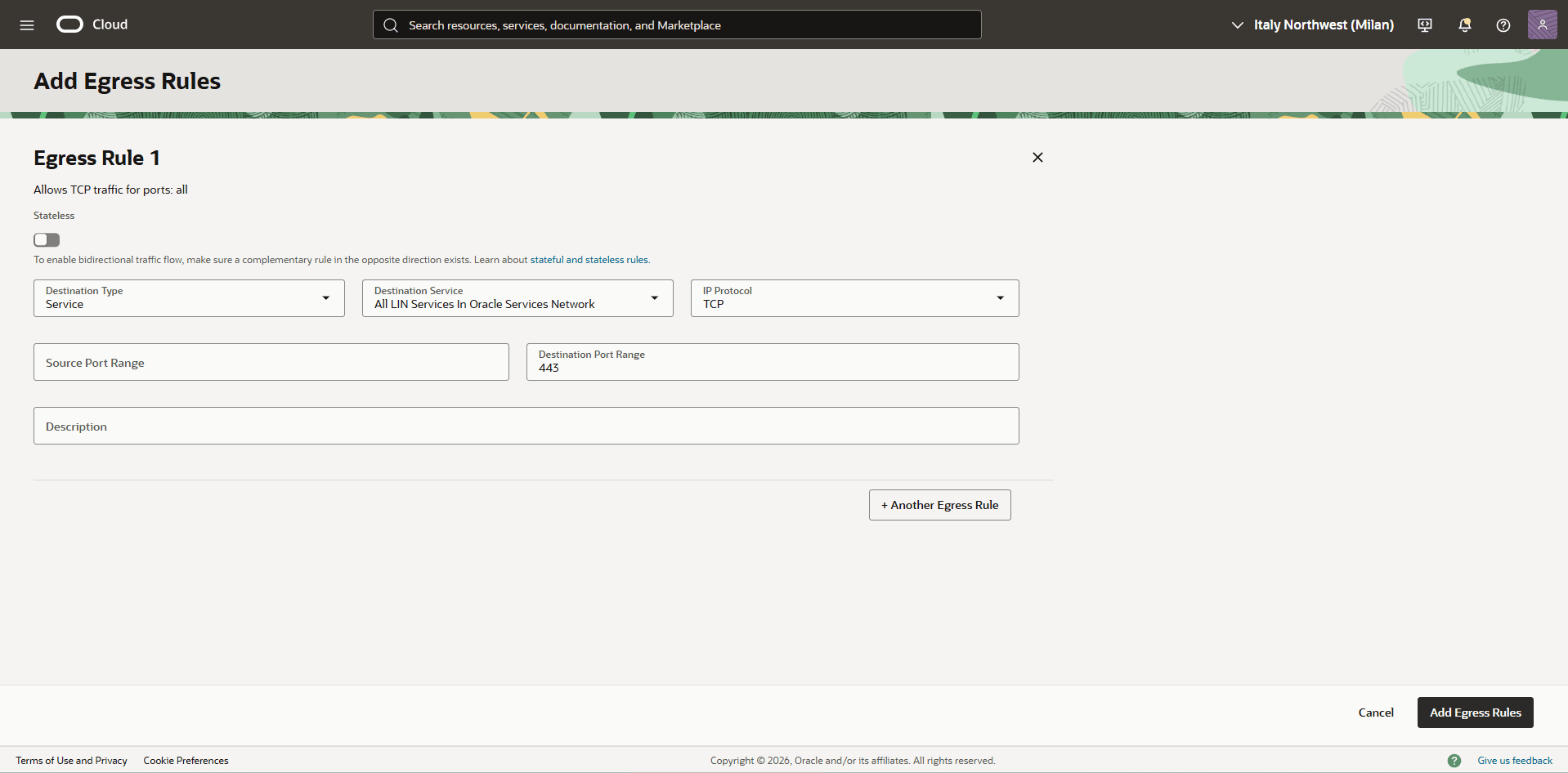The height and width of the screenshot is (773, 1568).
Task: Open the hamburger navigation menu
Action: pyautogui.click(x=27, y=25)
